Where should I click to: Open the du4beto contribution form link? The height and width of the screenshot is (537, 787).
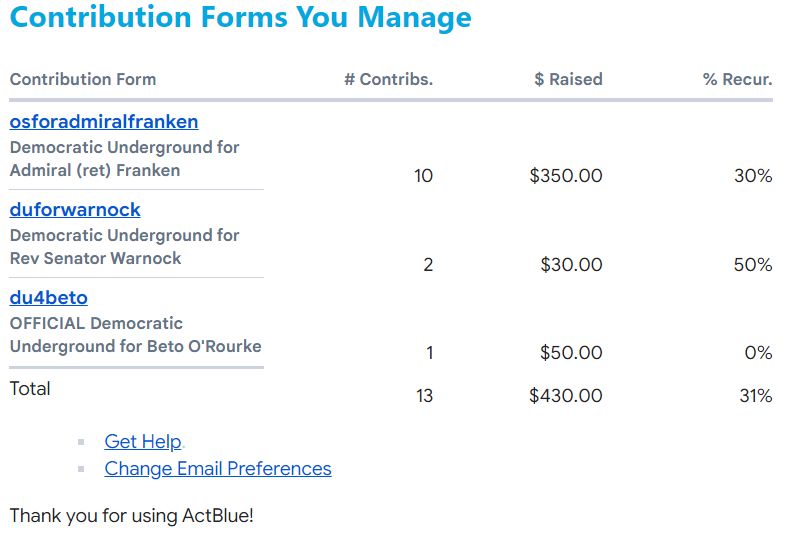click(49, 298)
